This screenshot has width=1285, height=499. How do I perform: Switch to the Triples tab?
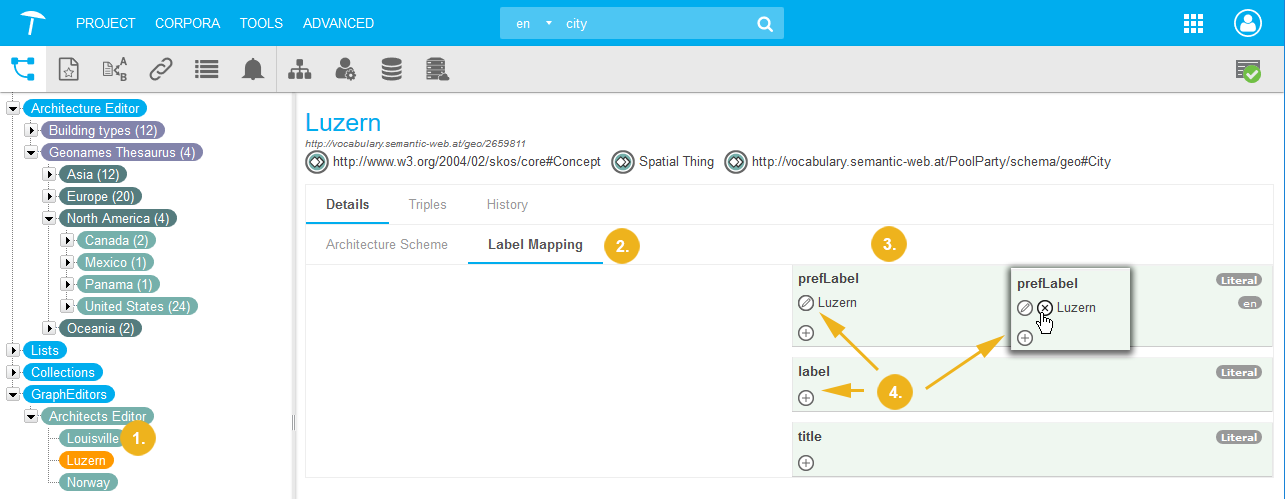(x=427, y=204)
